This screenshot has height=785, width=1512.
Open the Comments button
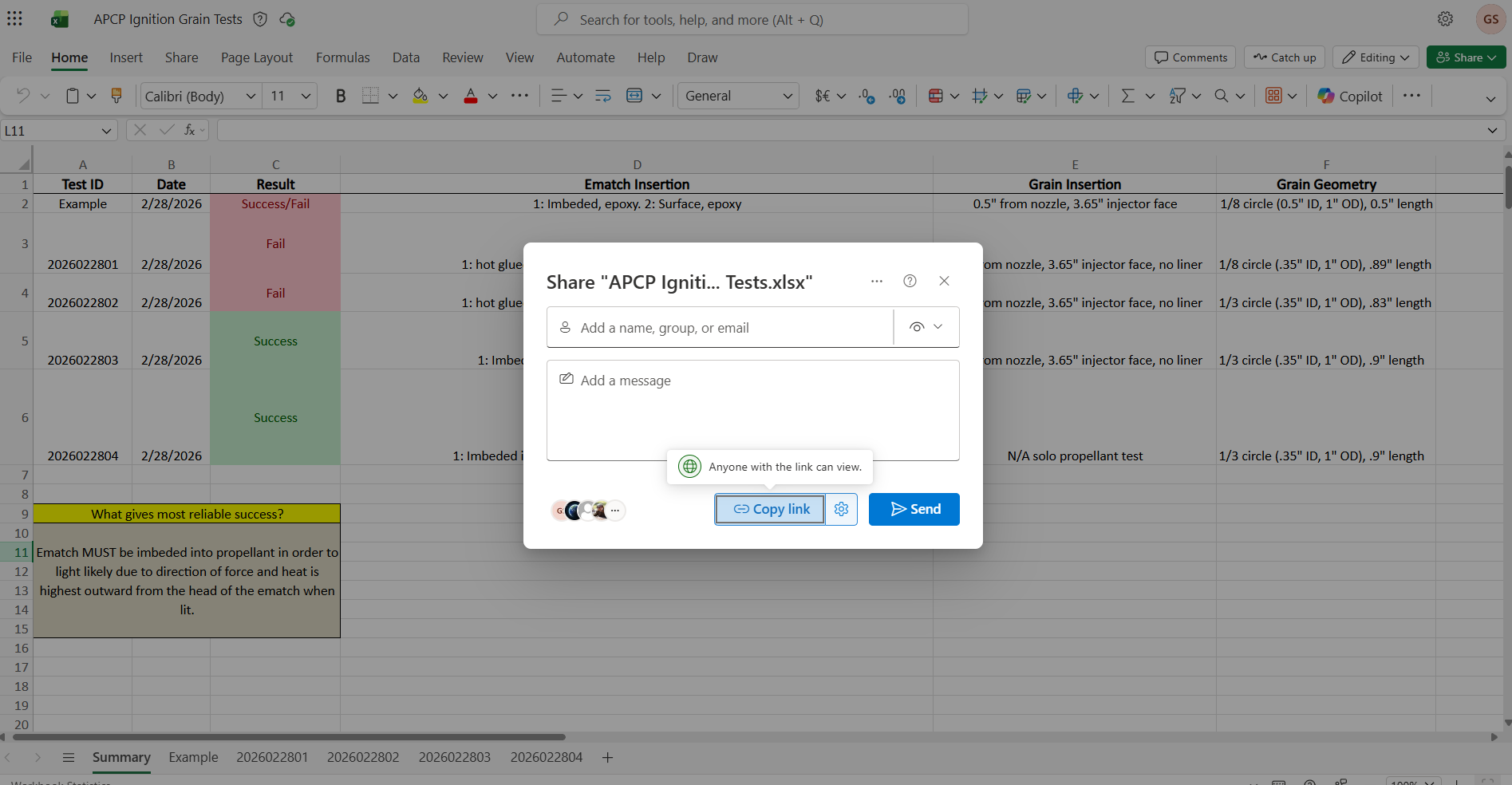(1190, 57)
